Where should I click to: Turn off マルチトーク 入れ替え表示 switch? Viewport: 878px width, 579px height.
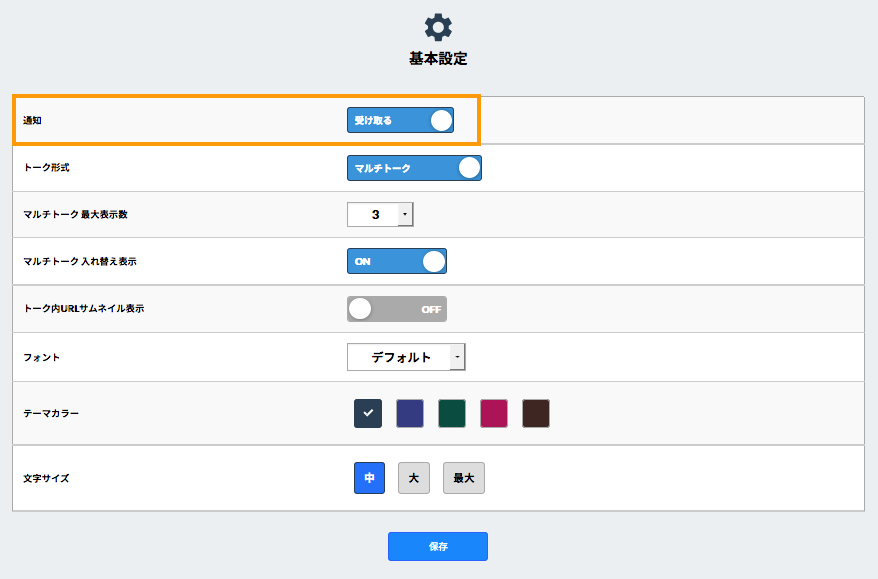pos(396,261)
